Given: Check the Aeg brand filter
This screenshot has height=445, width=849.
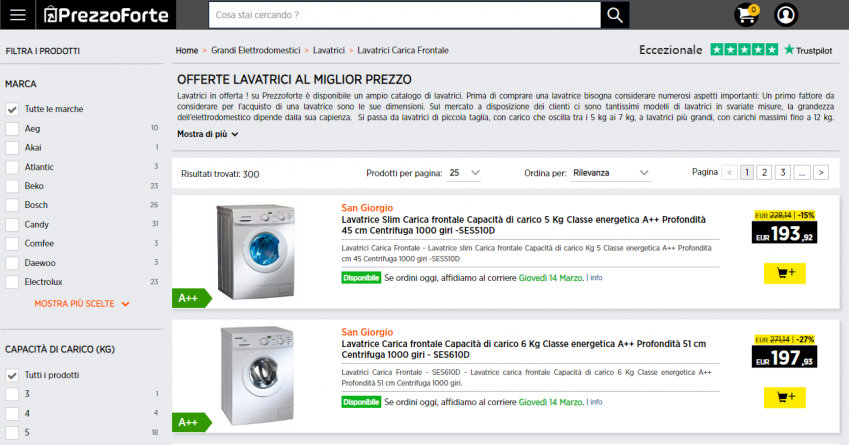Looking at the screenshot, I should click(12, 129).
